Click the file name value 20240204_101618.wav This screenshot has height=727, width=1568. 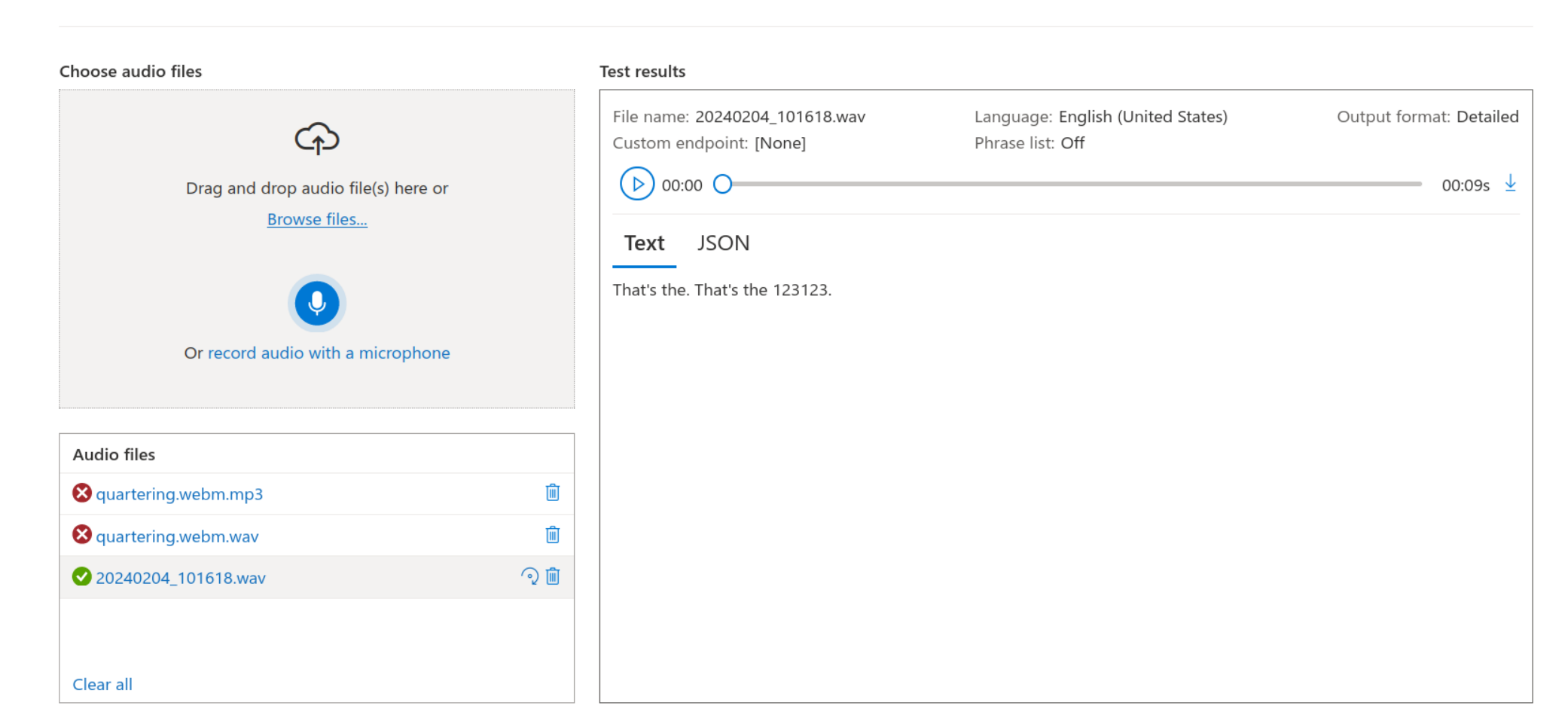(780, 117)
